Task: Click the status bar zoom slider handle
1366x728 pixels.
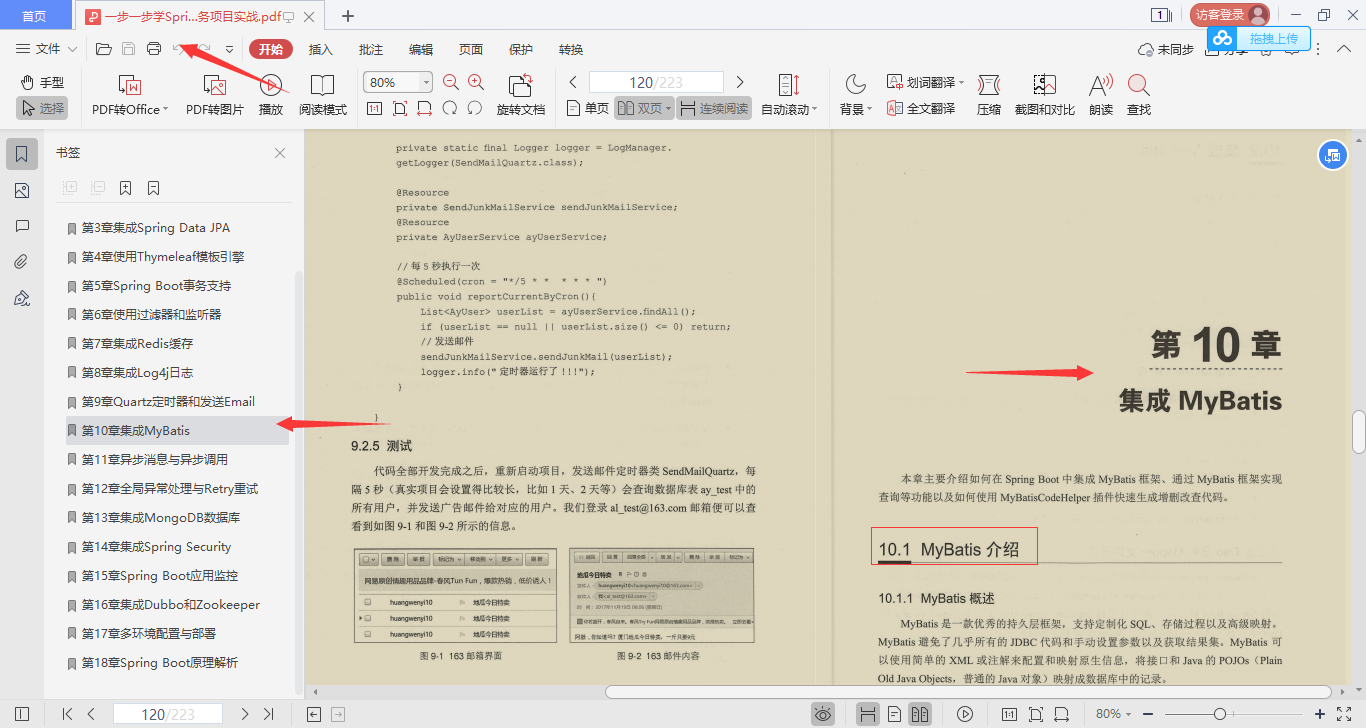Action: click(x=1220, y=714)
